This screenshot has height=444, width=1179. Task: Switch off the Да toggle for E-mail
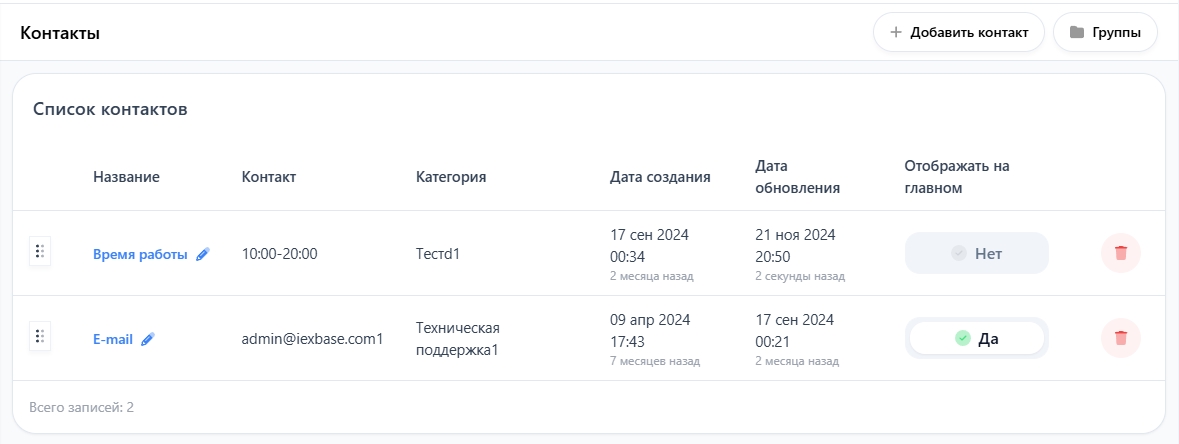coord(976,339)
